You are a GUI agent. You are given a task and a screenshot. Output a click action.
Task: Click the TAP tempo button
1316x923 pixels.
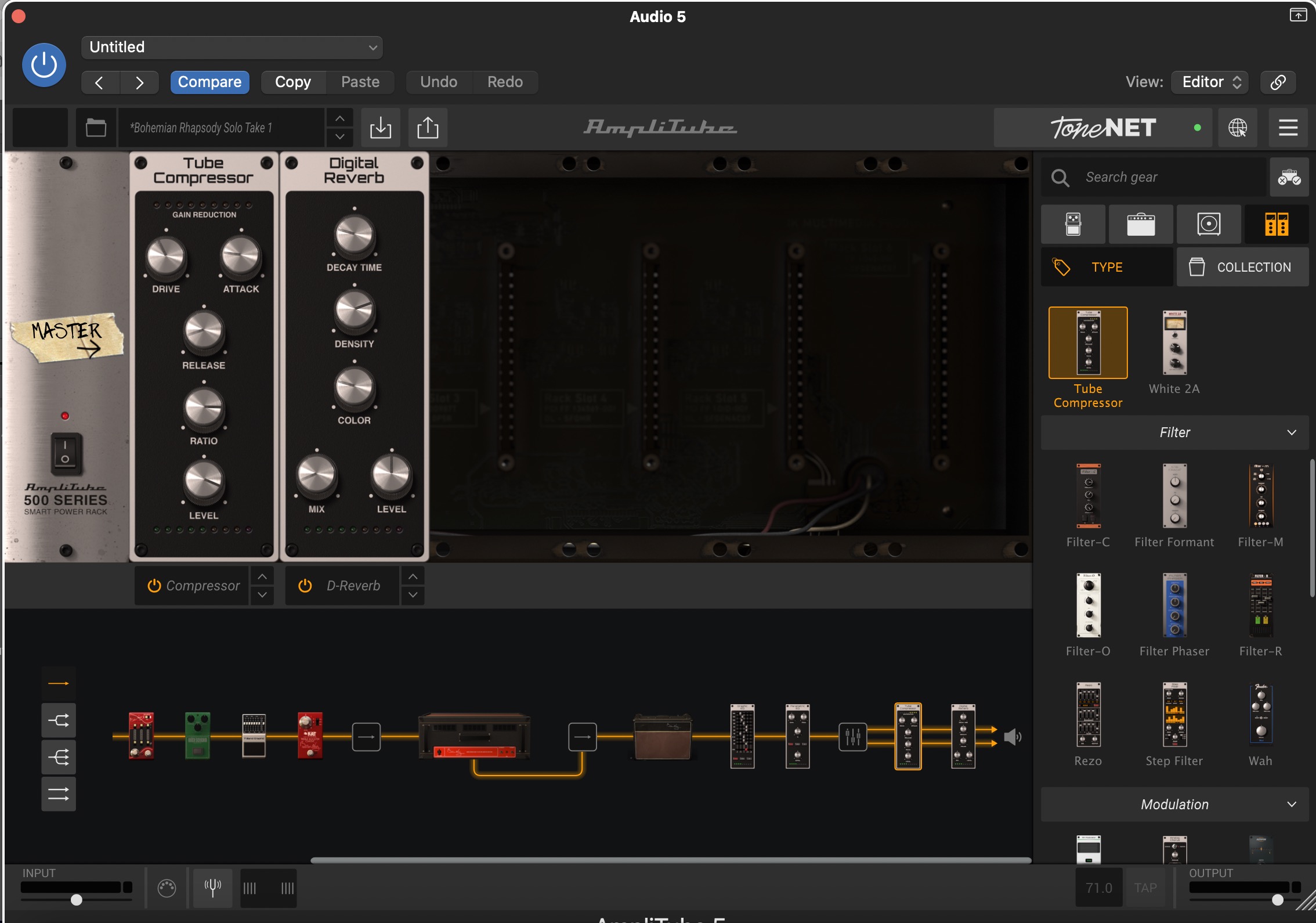point(1145,888)
